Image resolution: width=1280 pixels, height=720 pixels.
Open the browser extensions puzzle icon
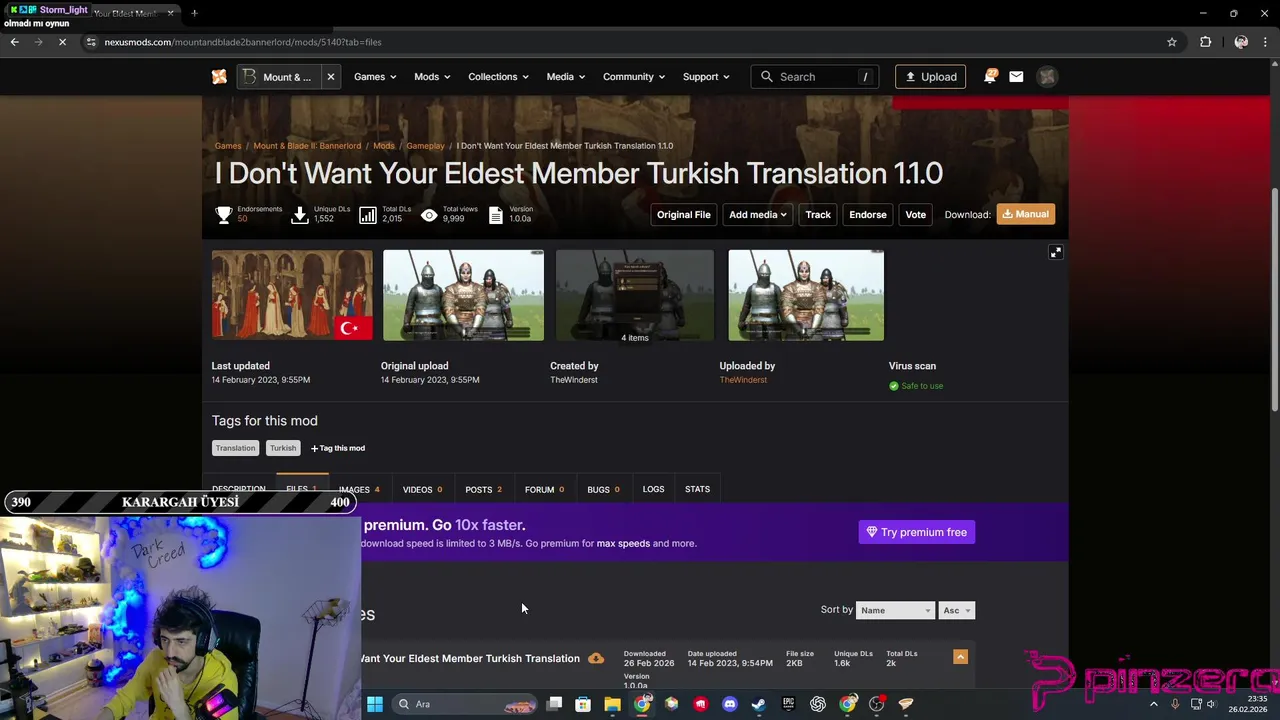tap(1205, 42)
